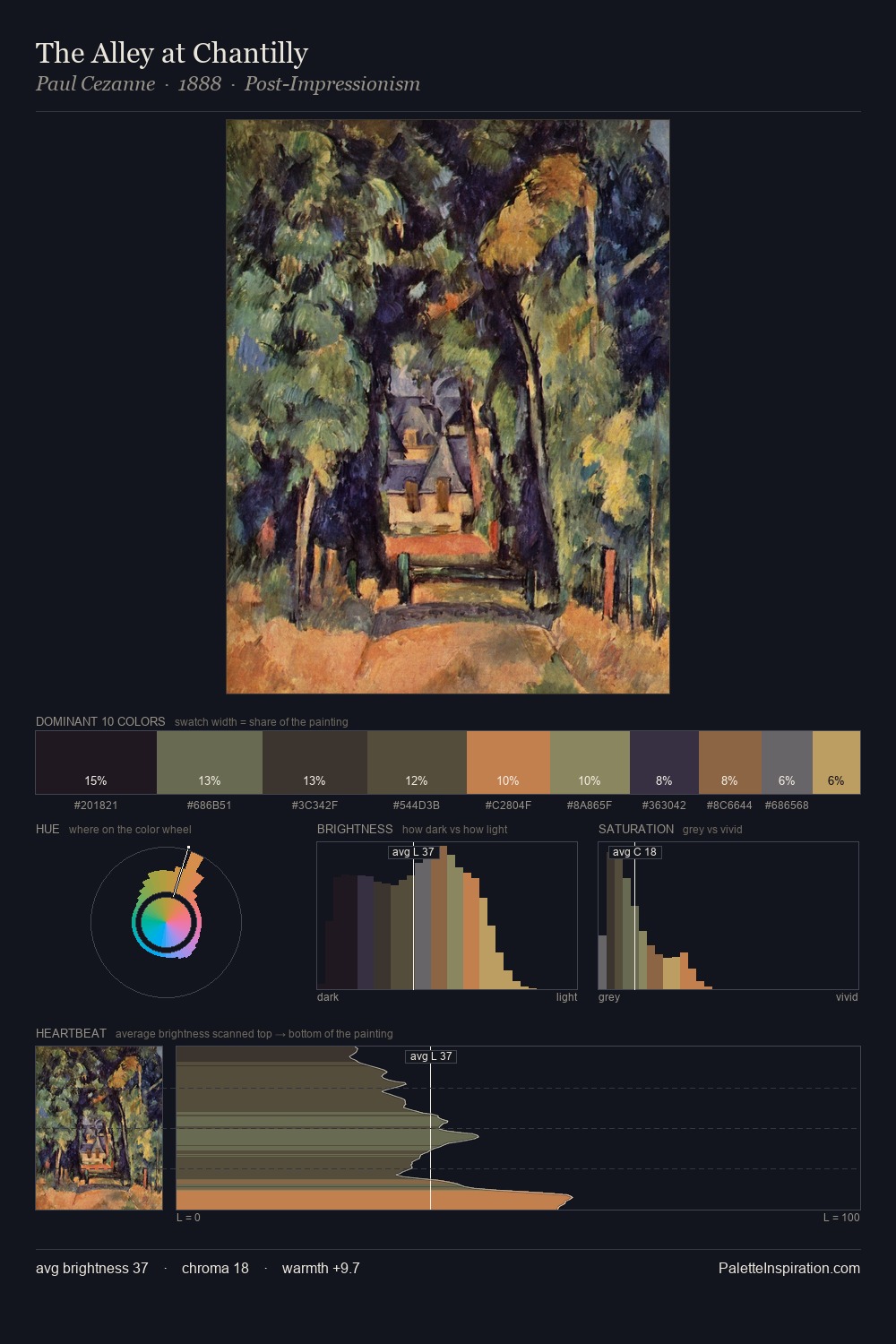Click the 'light' axis label
This screenshot has width=896, height=1344.
coord(567,997)
